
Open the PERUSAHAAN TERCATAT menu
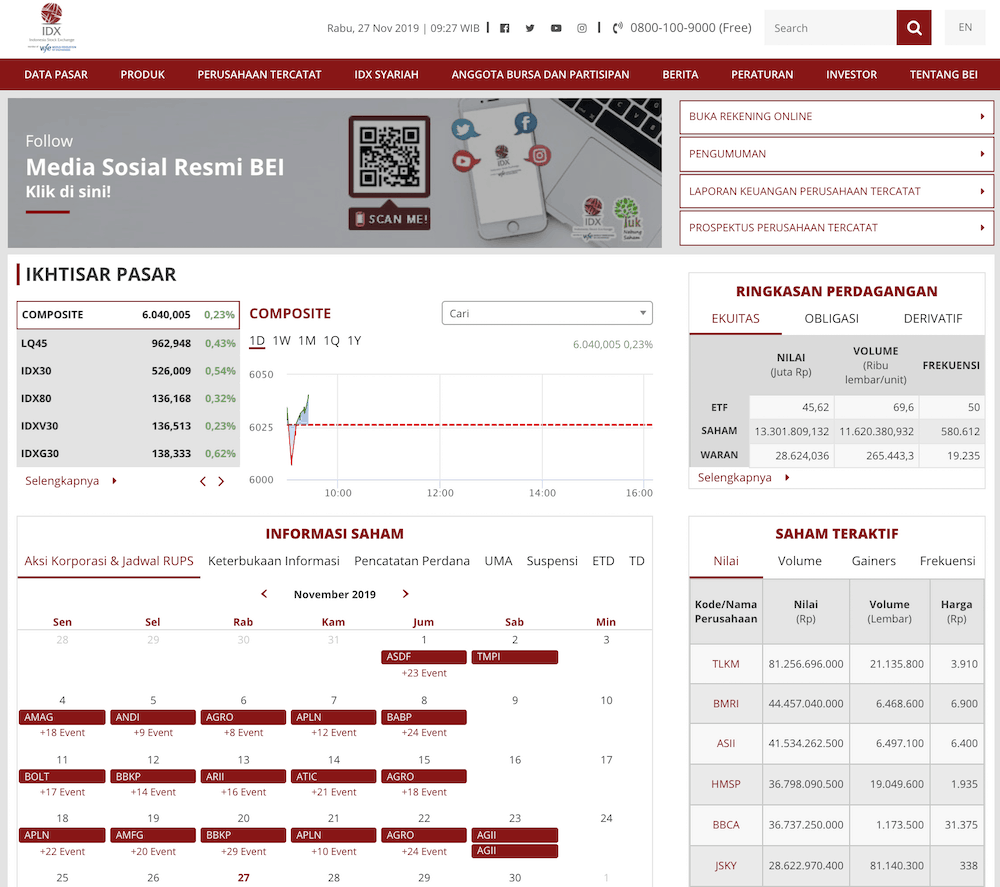coord(259,74)
